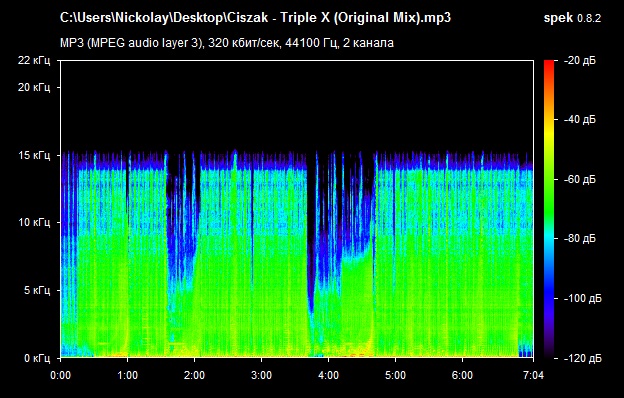
Task: Click the 0:00 time axis label
Action: point(60,375)
